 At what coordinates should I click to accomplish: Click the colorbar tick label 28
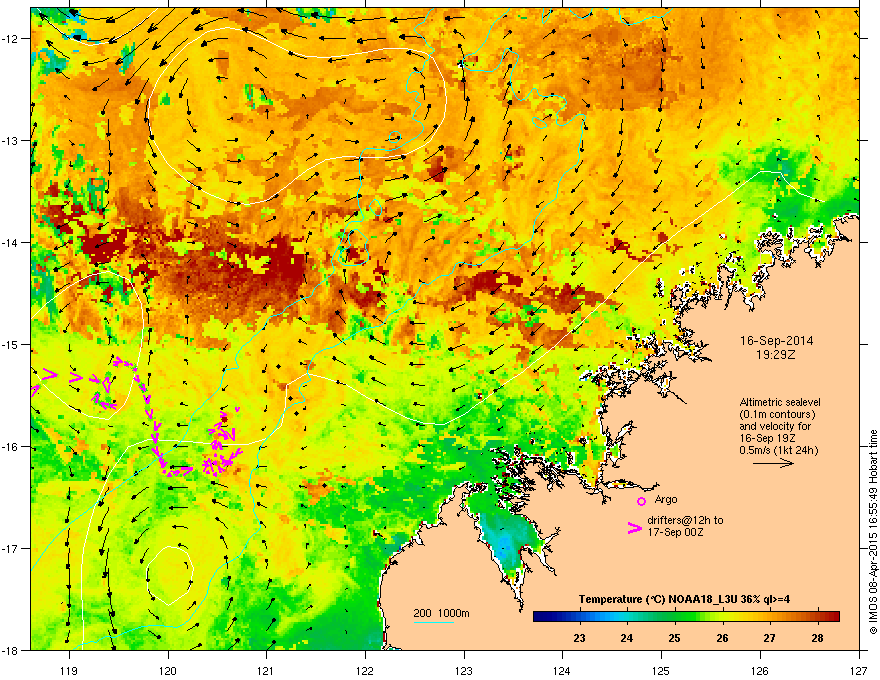(817, 638)
